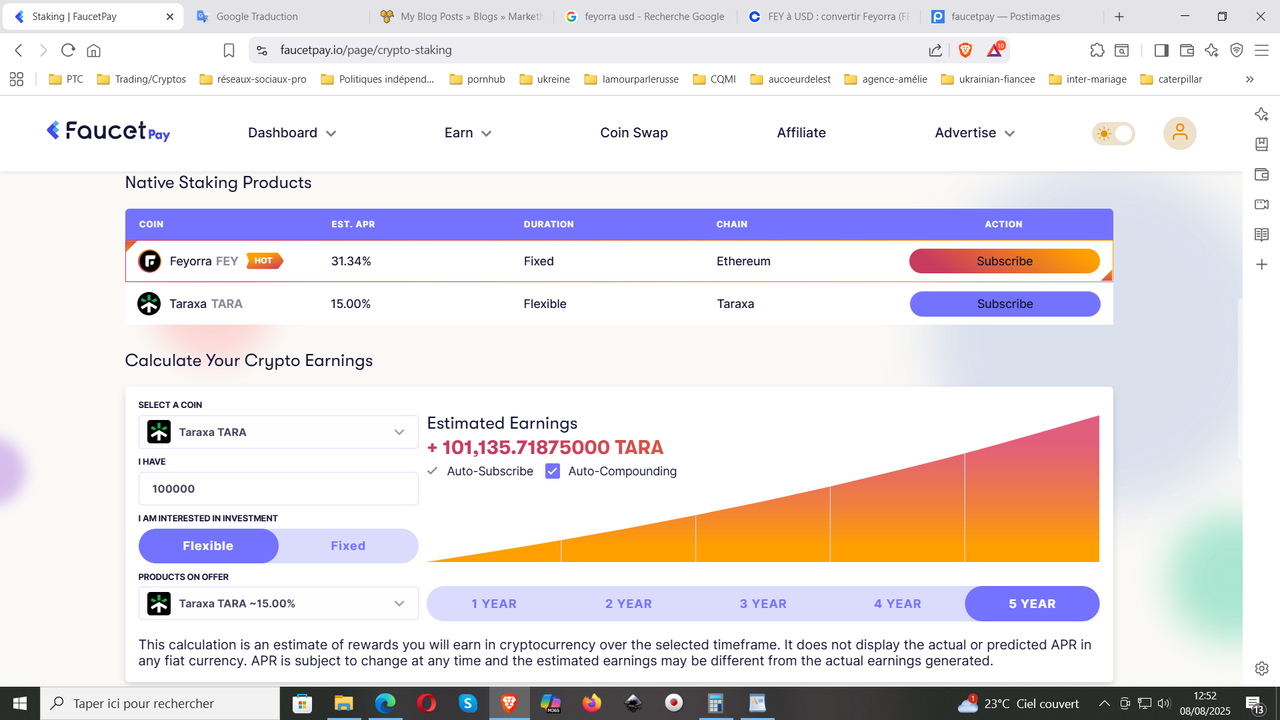
Task: Show more bookmarks with double chevron
Action: (x=1249, y=79)
